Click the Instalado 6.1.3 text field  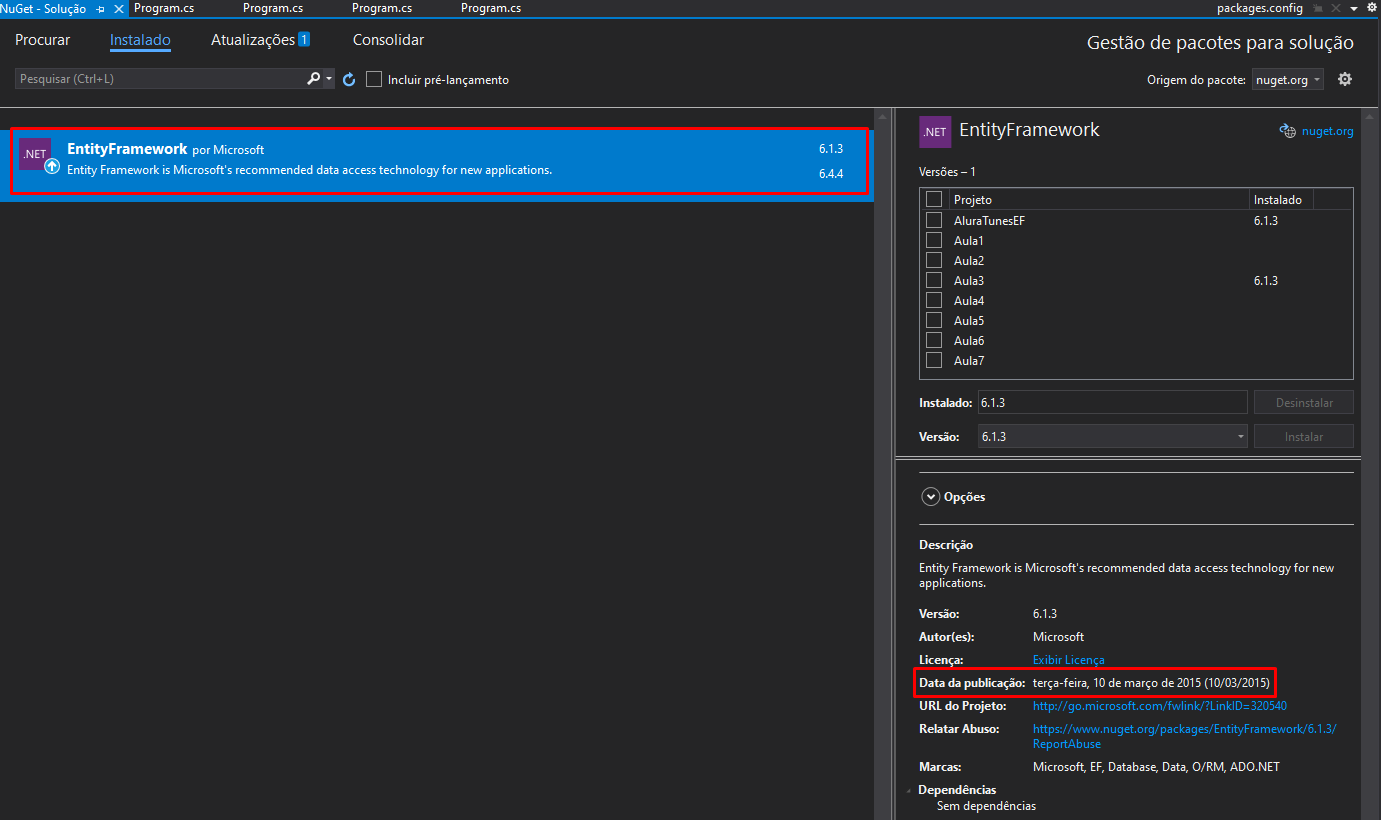(1112, 402)
